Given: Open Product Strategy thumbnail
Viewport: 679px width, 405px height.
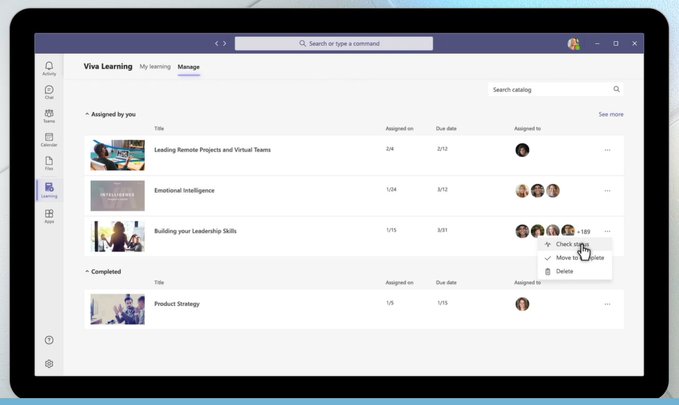Looking at the screenshot, I should tap(117, 309).
